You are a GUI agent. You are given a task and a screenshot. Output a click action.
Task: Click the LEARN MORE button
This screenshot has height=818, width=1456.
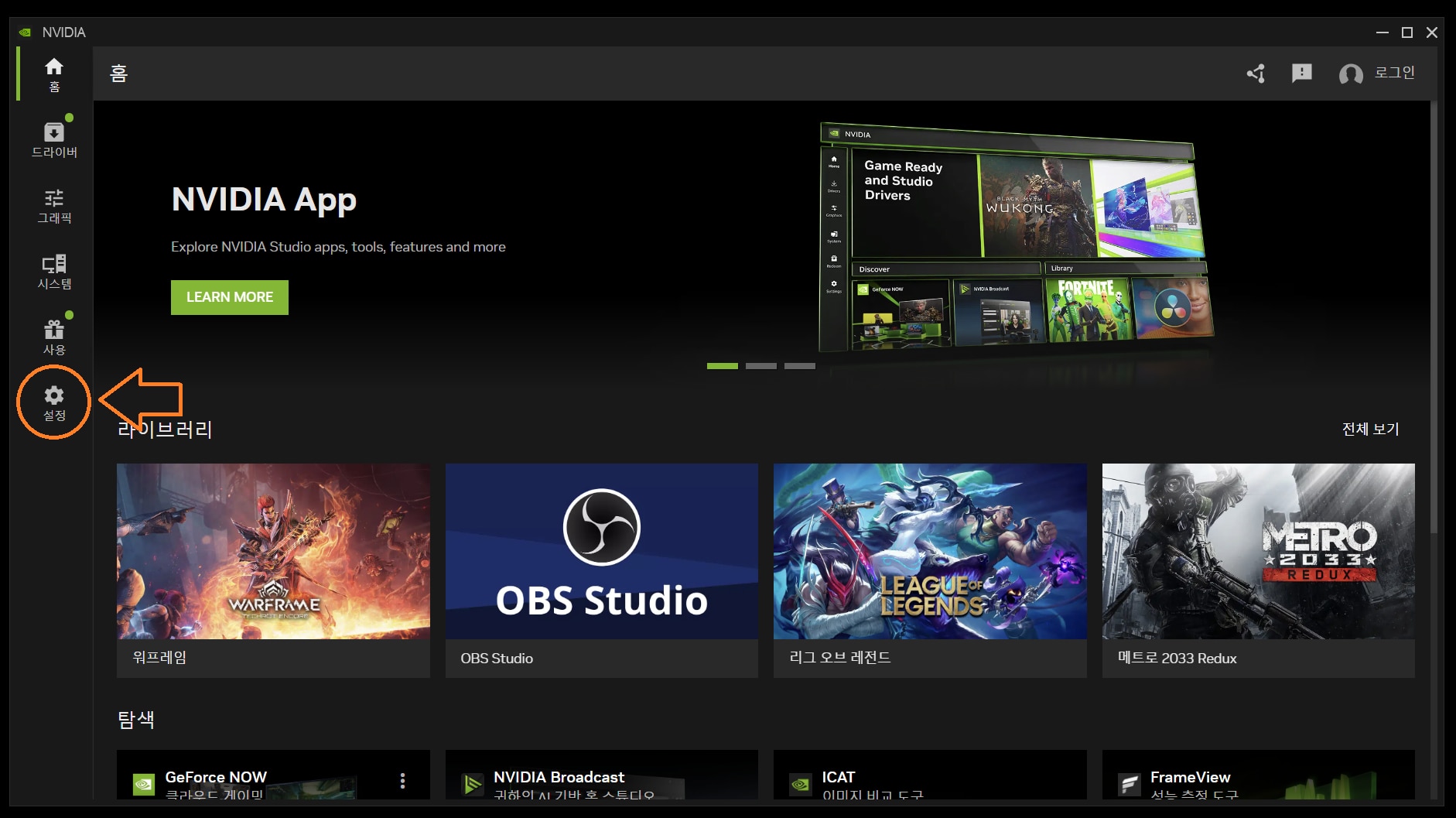point(230,297)
